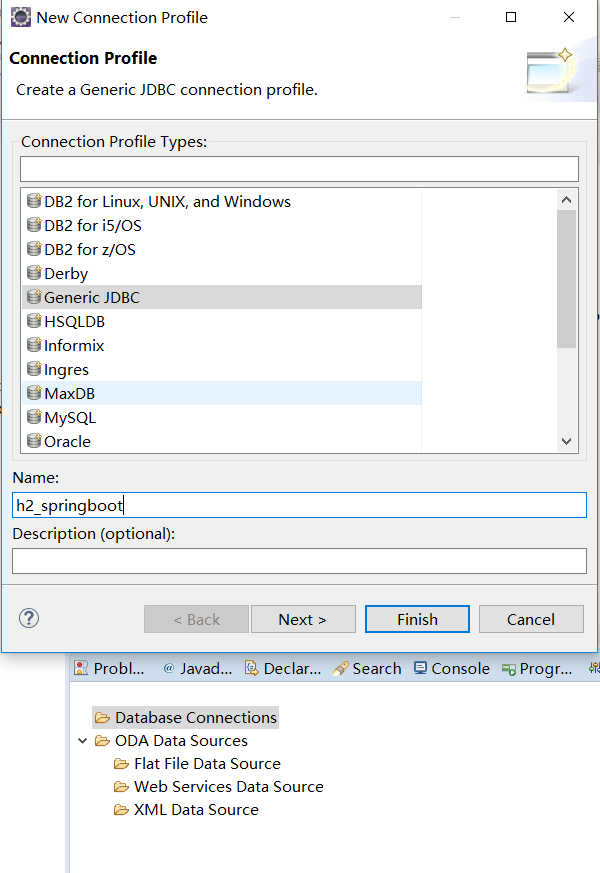The width and height of the screenshot is (600, 873).
Task: Click the help question mark icon
Action: (x=28, y=618)
